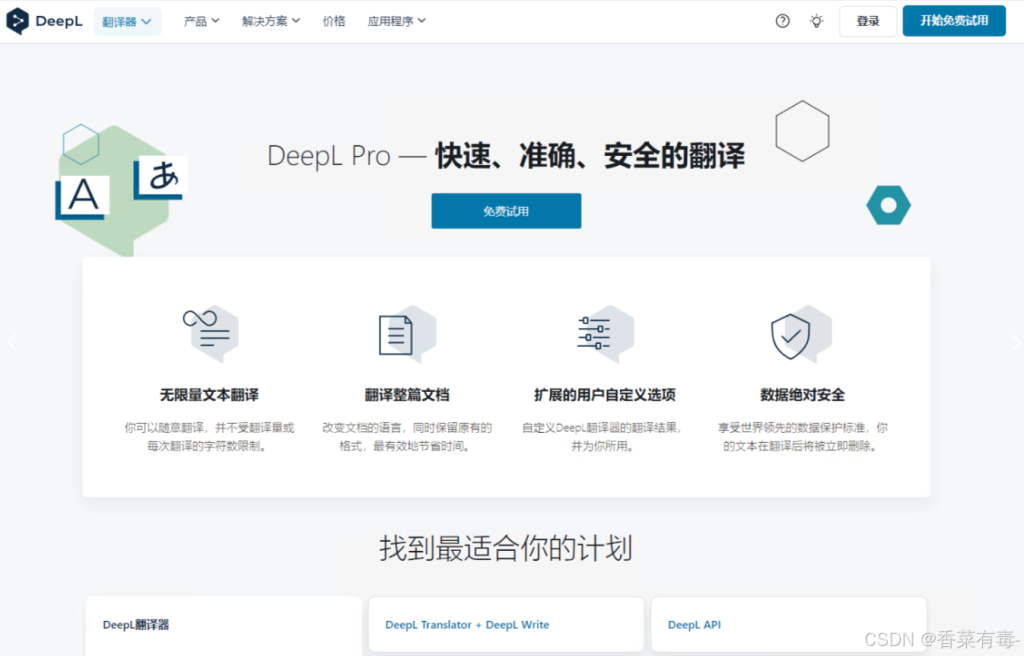Select the DeepL Translator + DeepL Write tab
The height and width of the screenshot is (656, 1024).
[506, 624]
